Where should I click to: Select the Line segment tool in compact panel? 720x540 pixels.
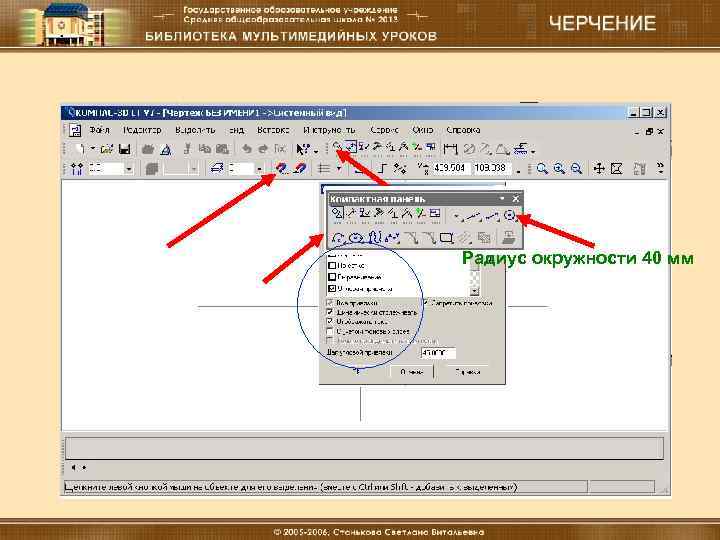click(x=492, y=214)
